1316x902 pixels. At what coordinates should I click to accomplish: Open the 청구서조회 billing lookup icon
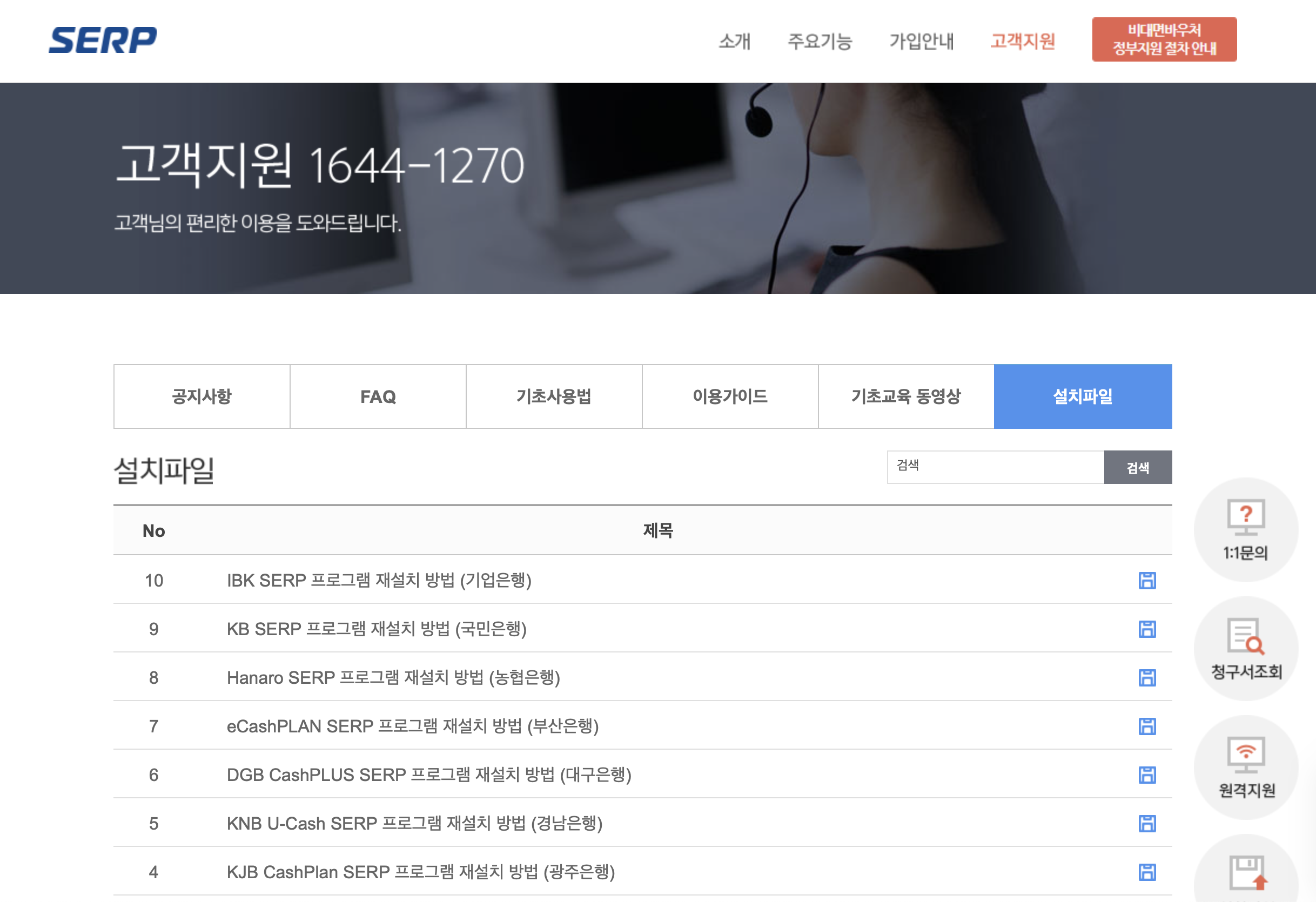(1246, 650)
